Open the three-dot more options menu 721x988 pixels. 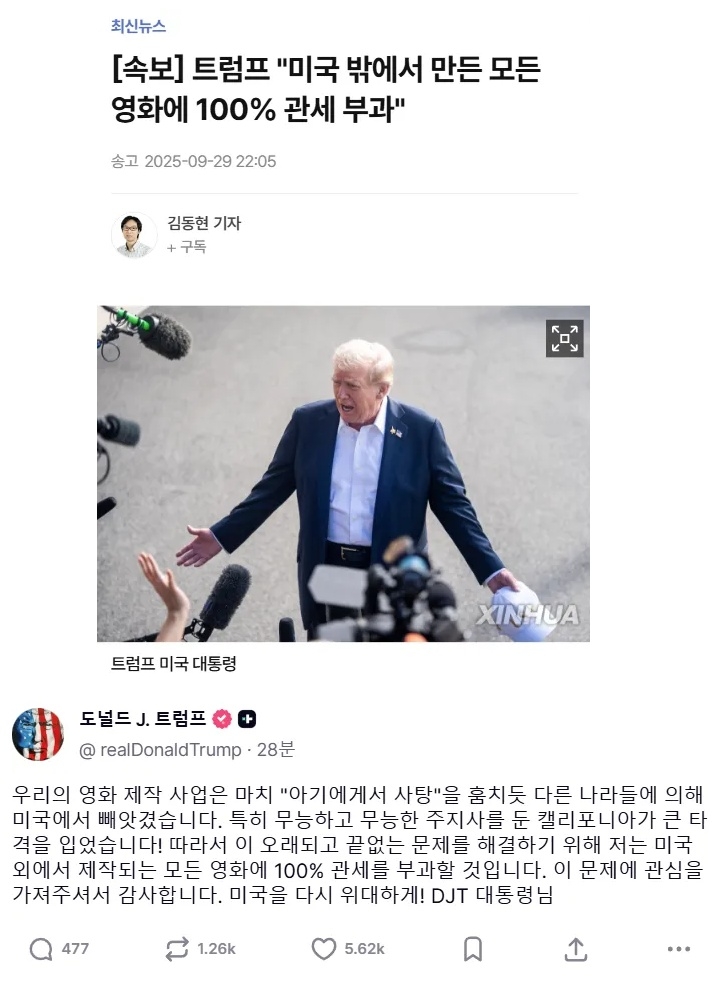click(679, 949)
